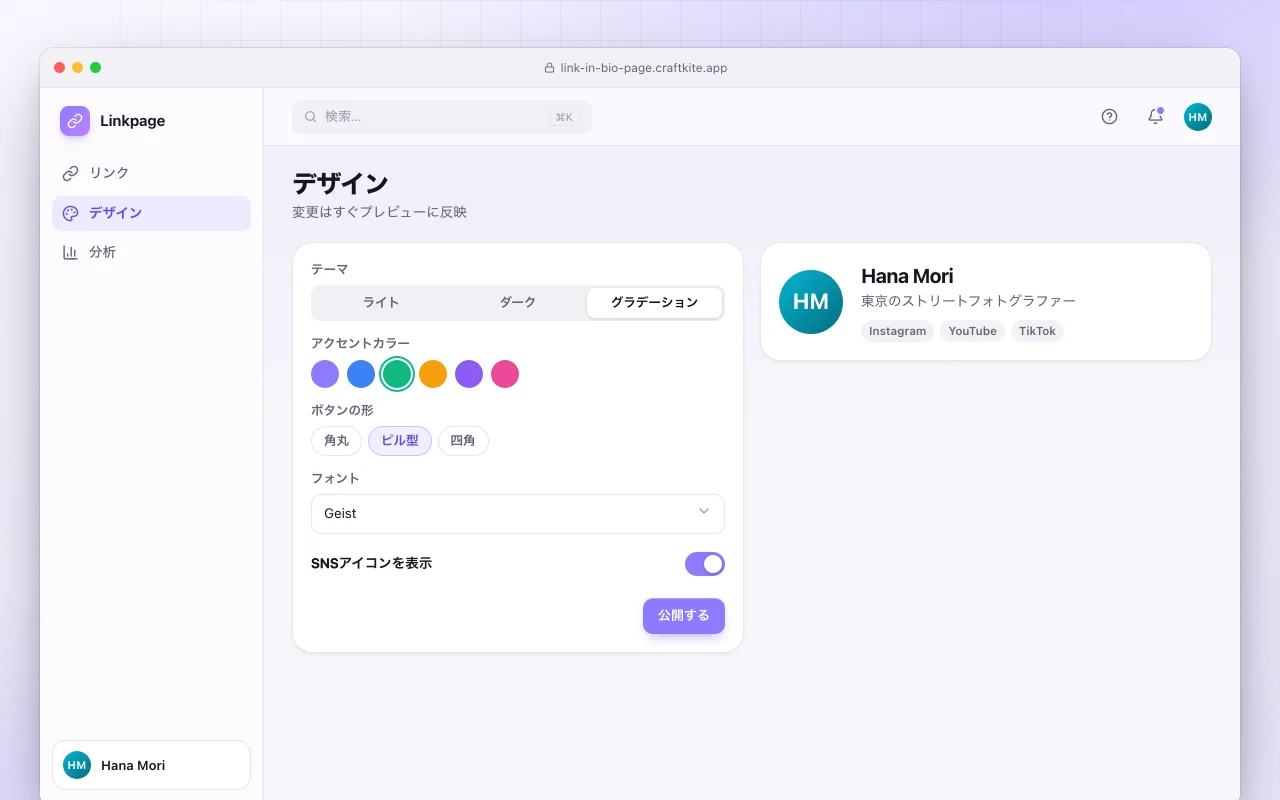The width and height of the screenshot is (1280, 800).
Task: Go to the リンク page in the sidebar
Action: (151, 173)
